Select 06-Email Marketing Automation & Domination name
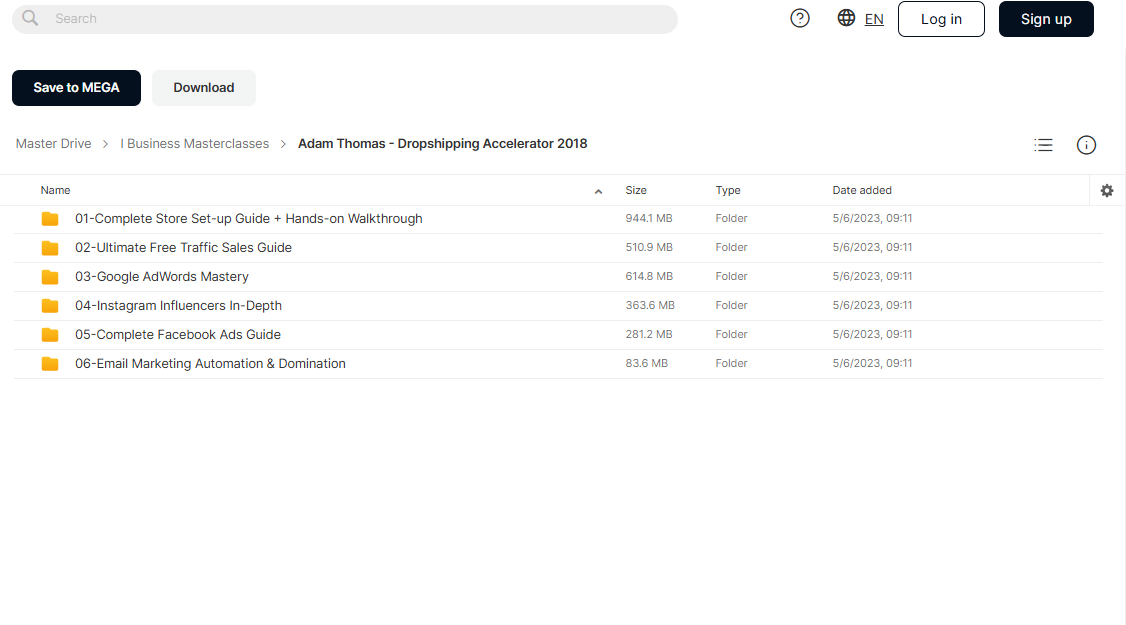The height and width of the screenshot is (625, 1126). point(210,364)
